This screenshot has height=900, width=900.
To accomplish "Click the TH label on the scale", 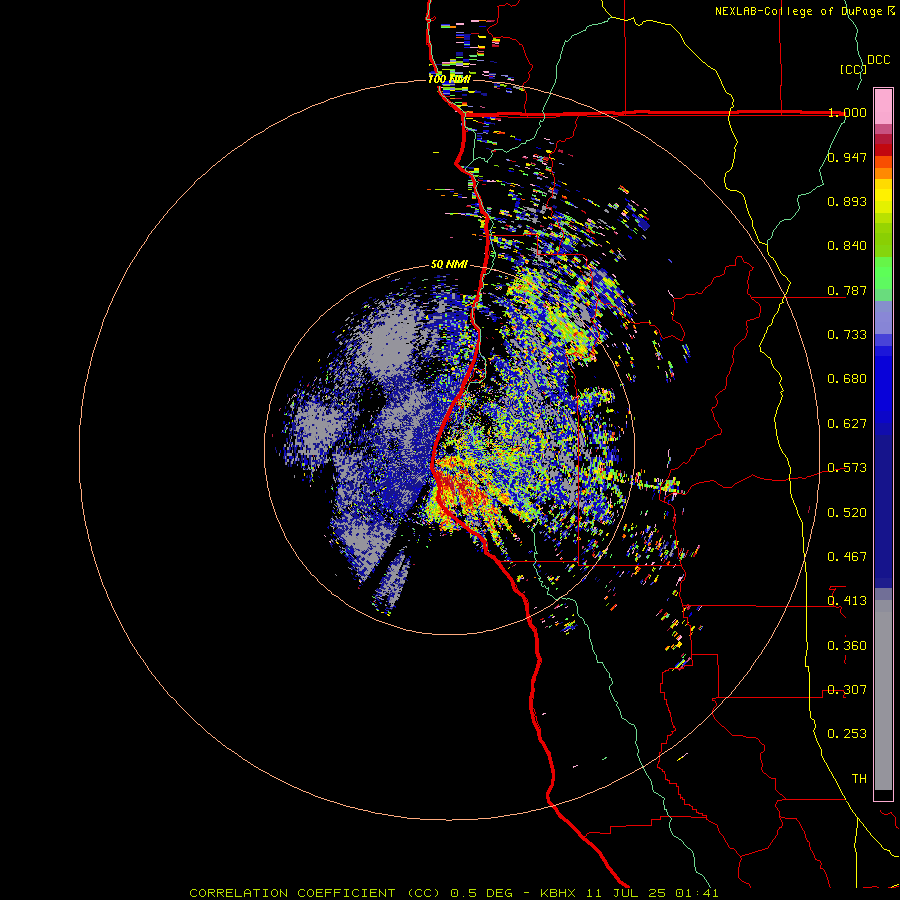I will 859,779.
